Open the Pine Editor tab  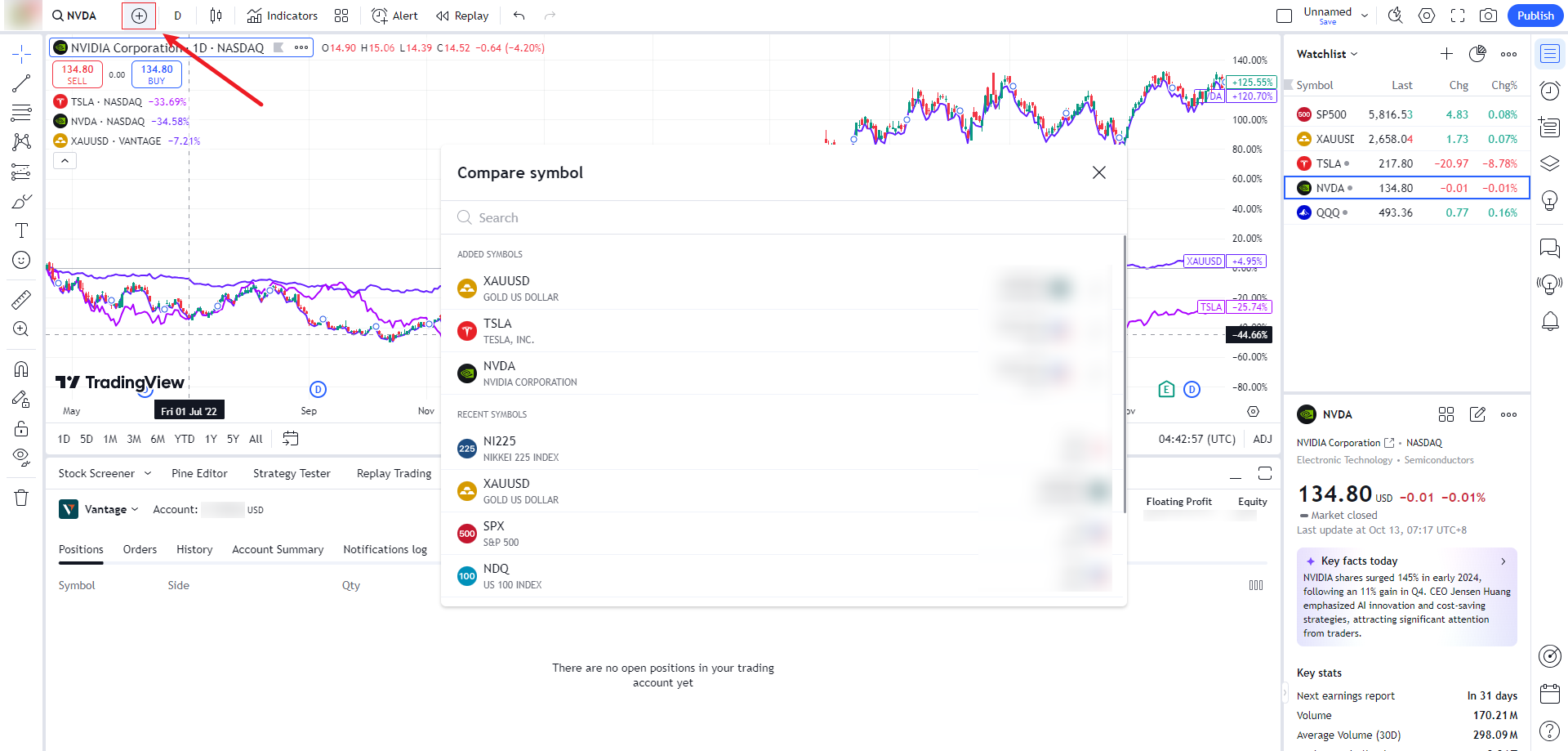(199, 473)
